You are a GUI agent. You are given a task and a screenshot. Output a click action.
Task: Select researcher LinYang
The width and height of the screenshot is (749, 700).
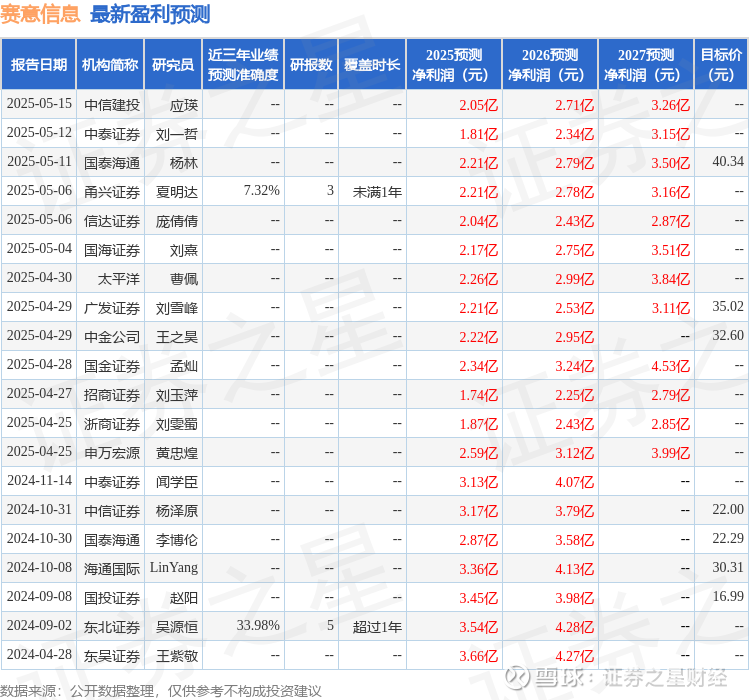click(174, 568)
